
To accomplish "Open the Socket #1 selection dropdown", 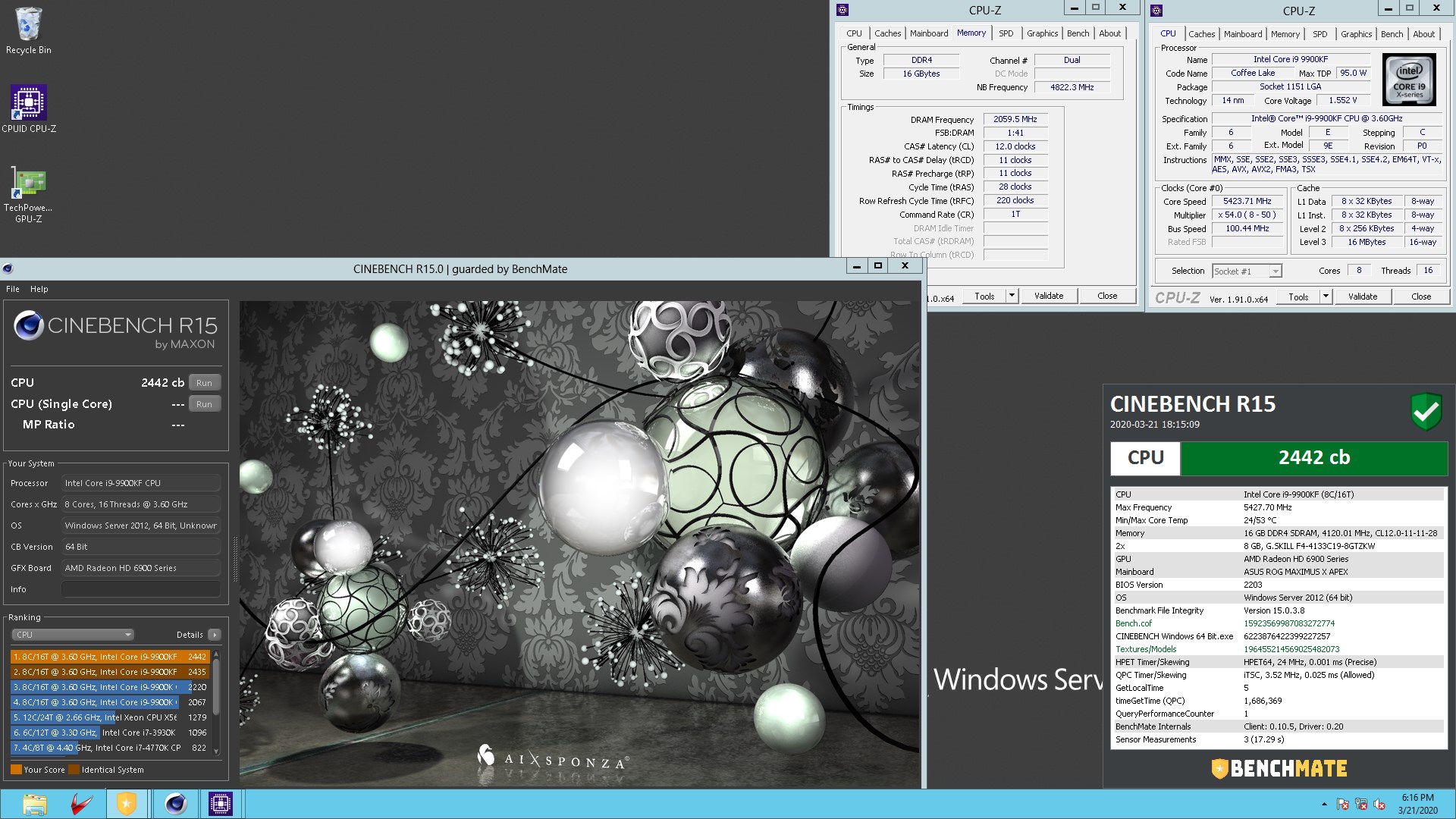I will tap(1247, 271).
